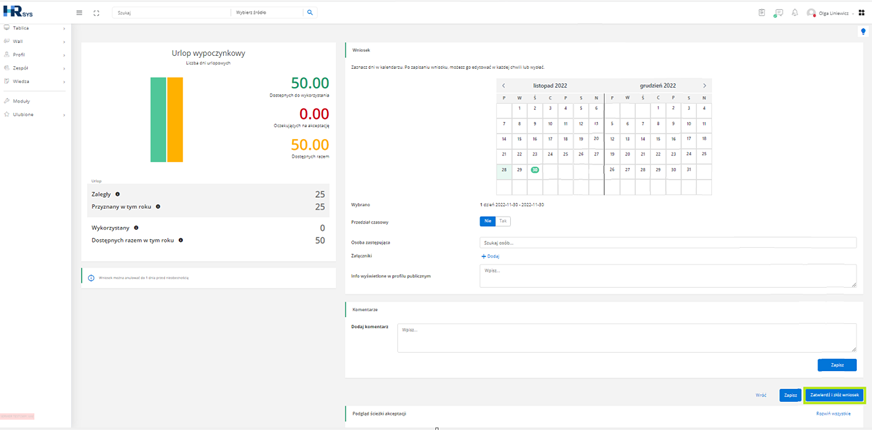
Task: Click the Zespół team icon
Action: (7, 68)
